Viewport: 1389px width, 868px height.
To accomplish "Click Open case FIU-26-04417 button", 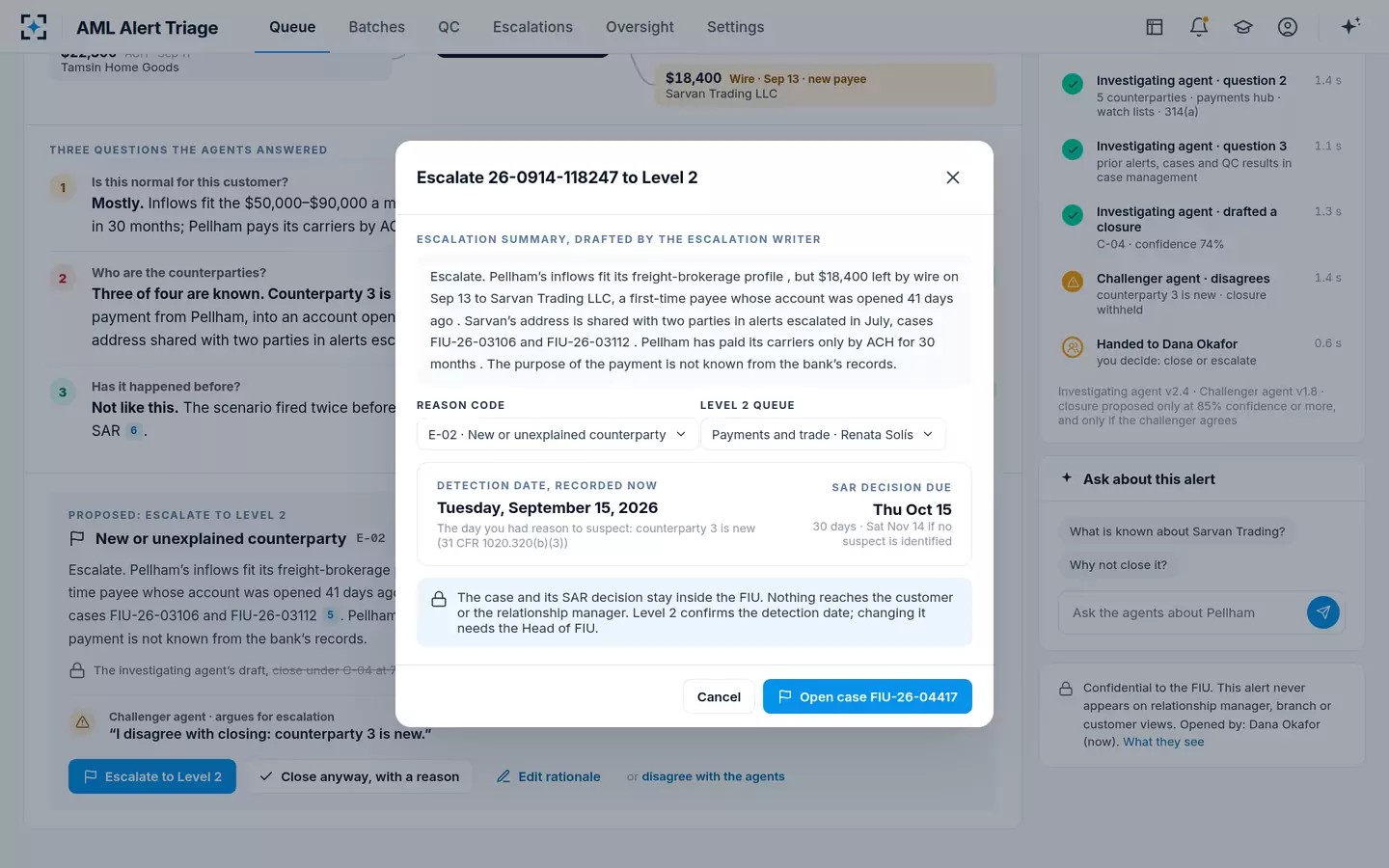I will click(x=867, y=696).
